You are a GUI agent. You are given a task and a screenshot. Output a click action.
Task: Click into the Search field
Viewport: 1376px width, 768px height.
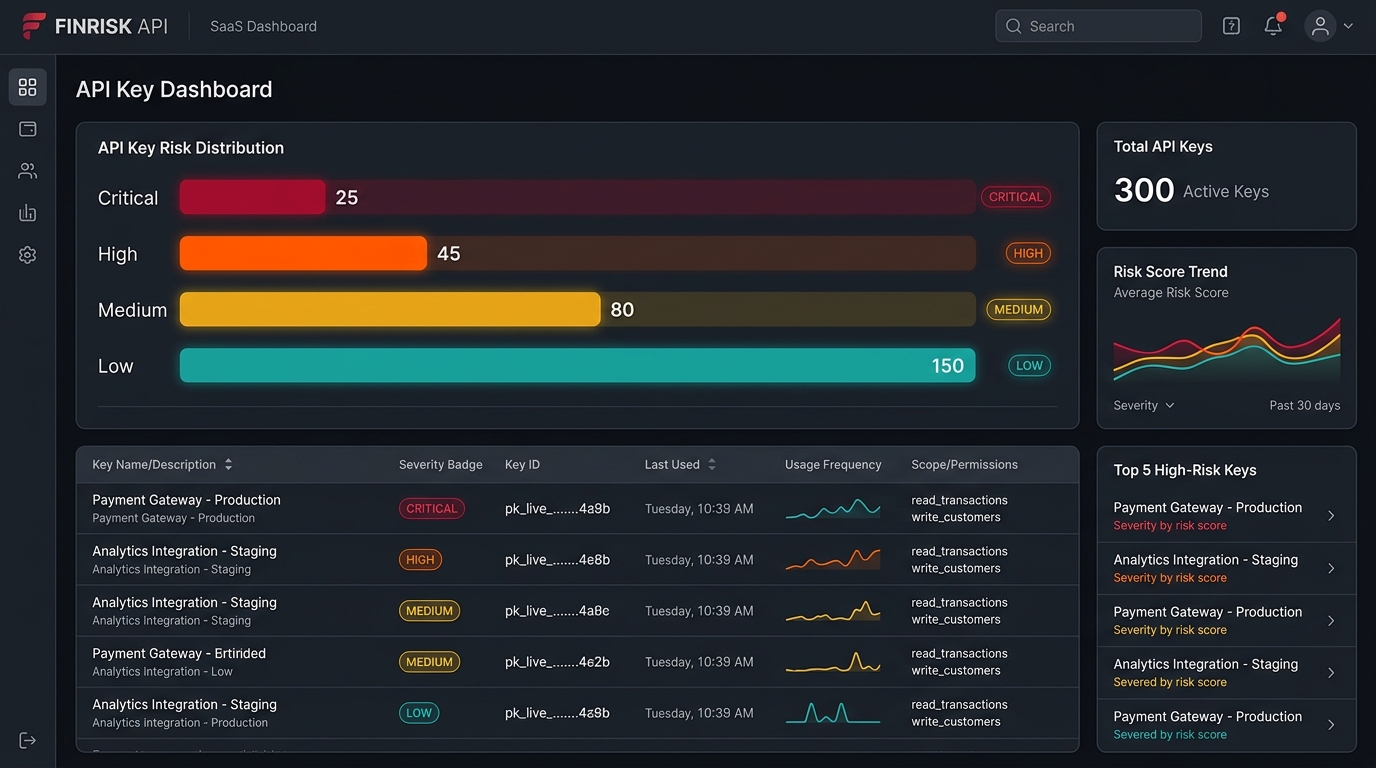[1098, 26]
